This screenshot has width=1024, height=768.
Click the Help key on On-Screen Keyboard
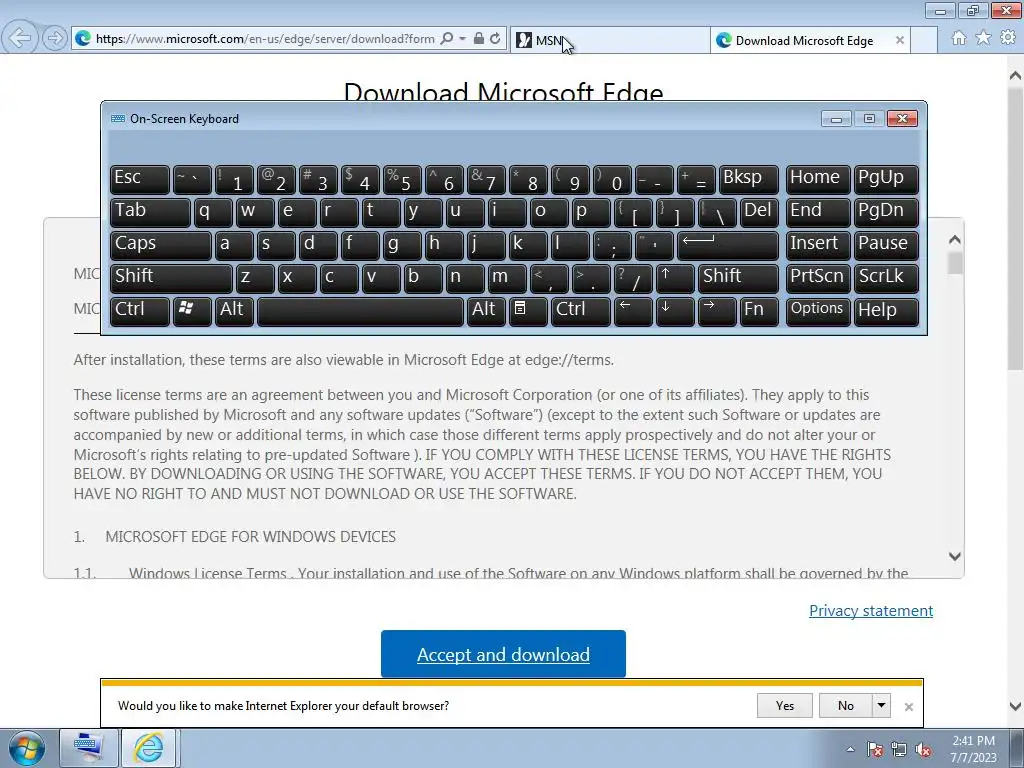886,311
